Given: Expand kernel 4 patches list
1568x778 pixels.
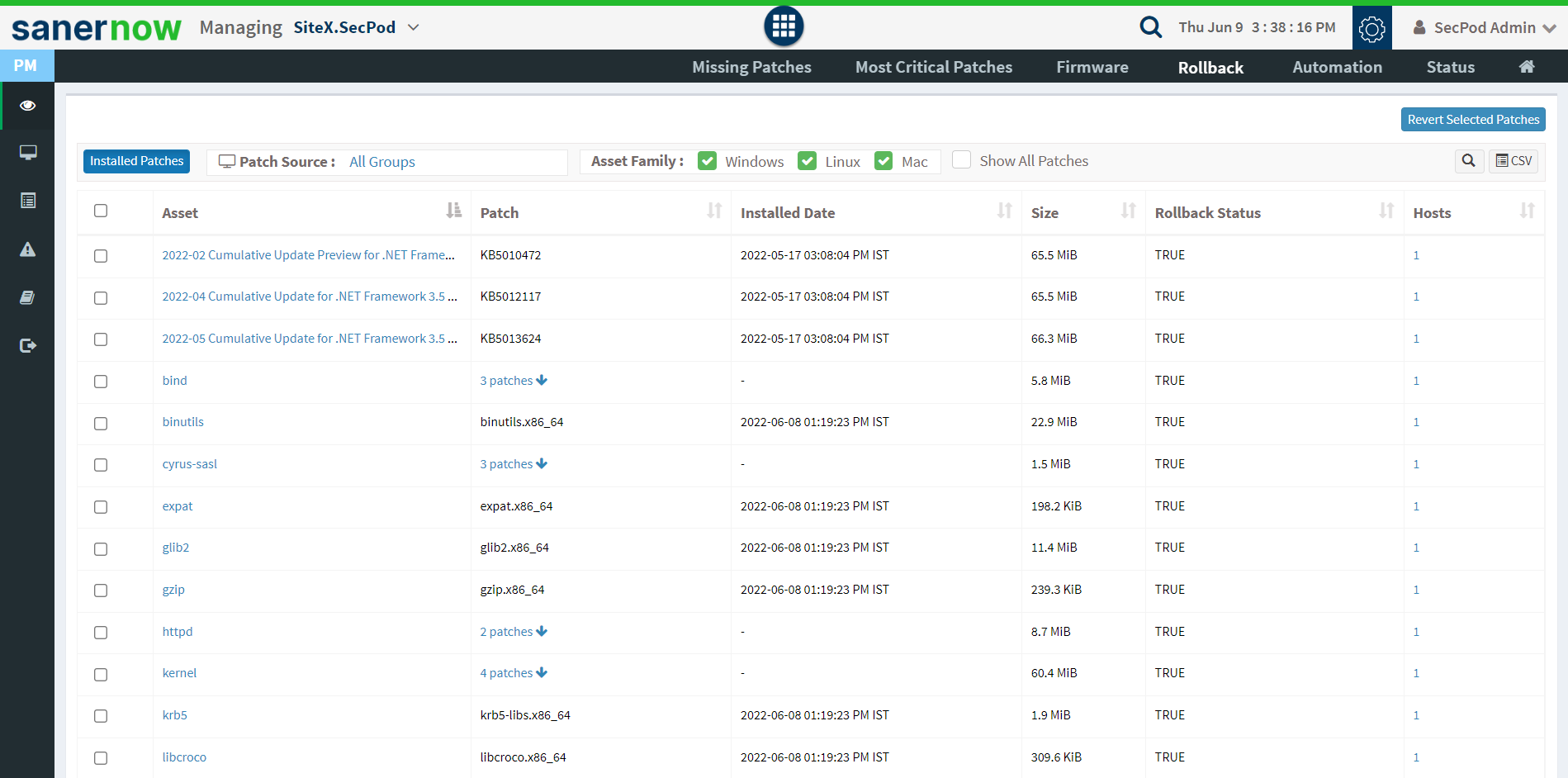Looking at the screenshot, I should pyautogui.click(x=514, y=673).
